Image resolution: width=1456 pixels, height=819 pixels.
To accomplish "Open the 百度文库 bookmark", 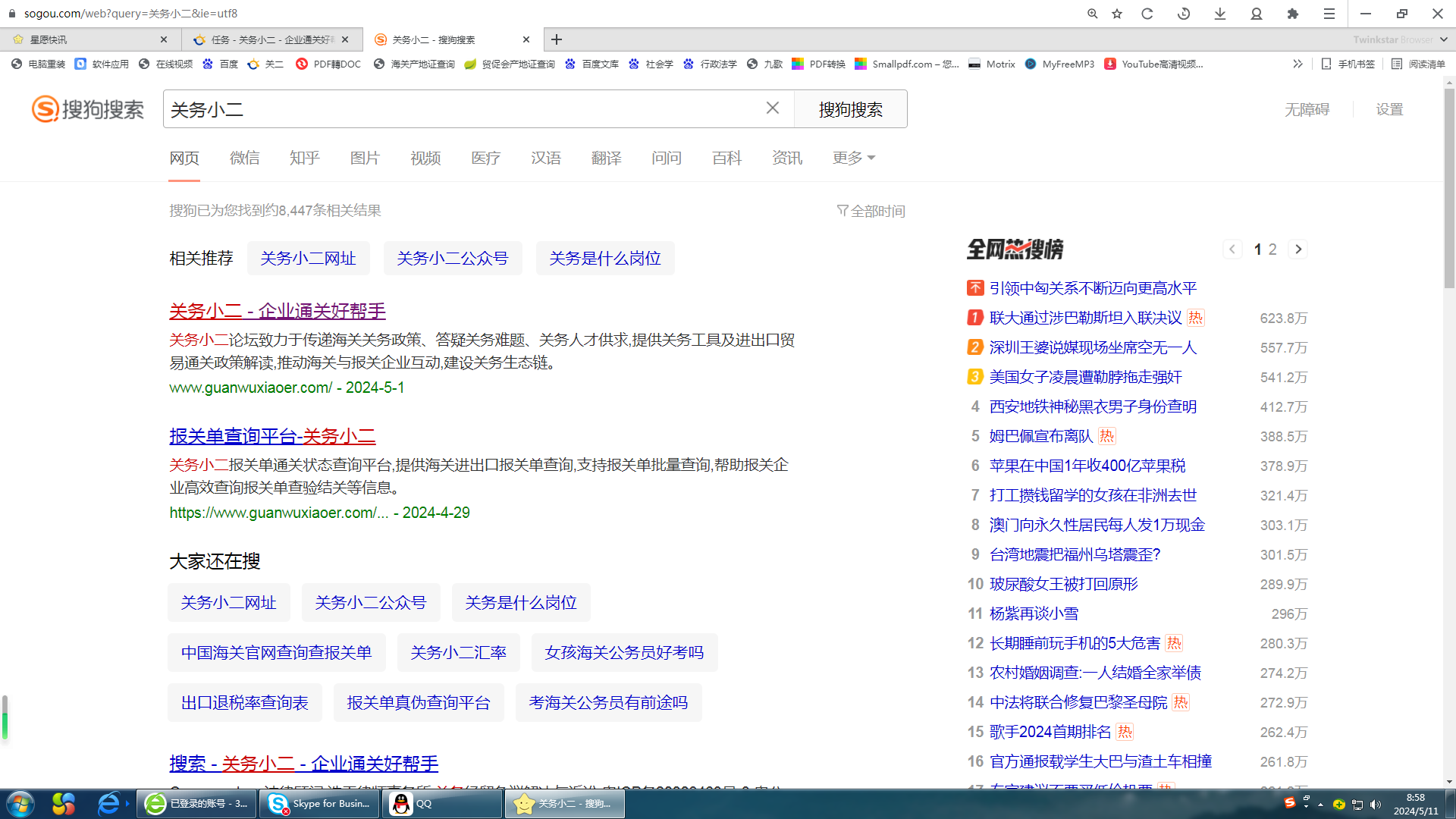I will 592,64.
